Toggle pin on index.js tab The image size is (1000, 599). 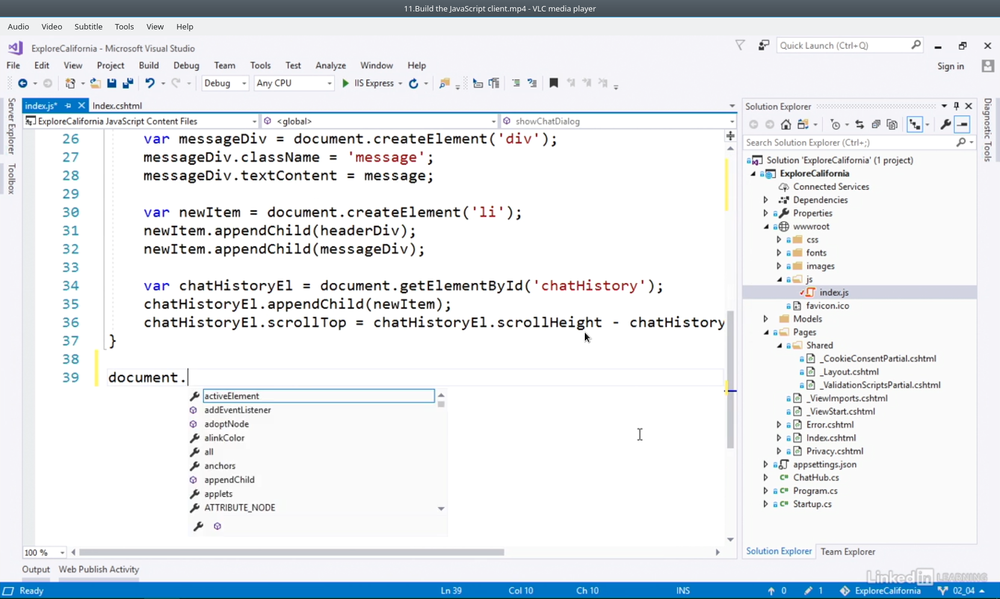click(68, 106)
